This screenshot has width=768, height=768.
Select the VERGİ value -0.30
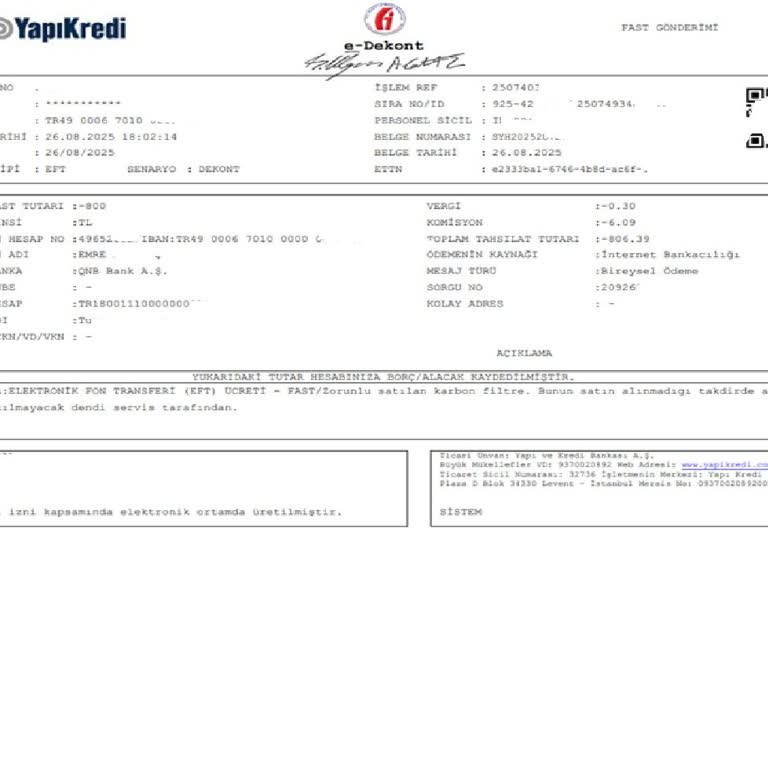[x=618, y=206]
